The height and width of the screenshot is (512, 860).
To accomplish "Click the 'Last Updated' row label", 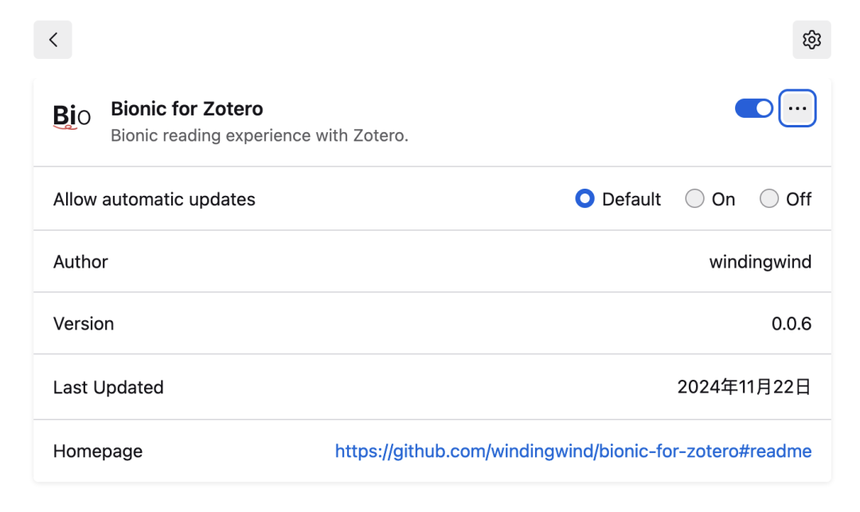I will coord(108,387).
